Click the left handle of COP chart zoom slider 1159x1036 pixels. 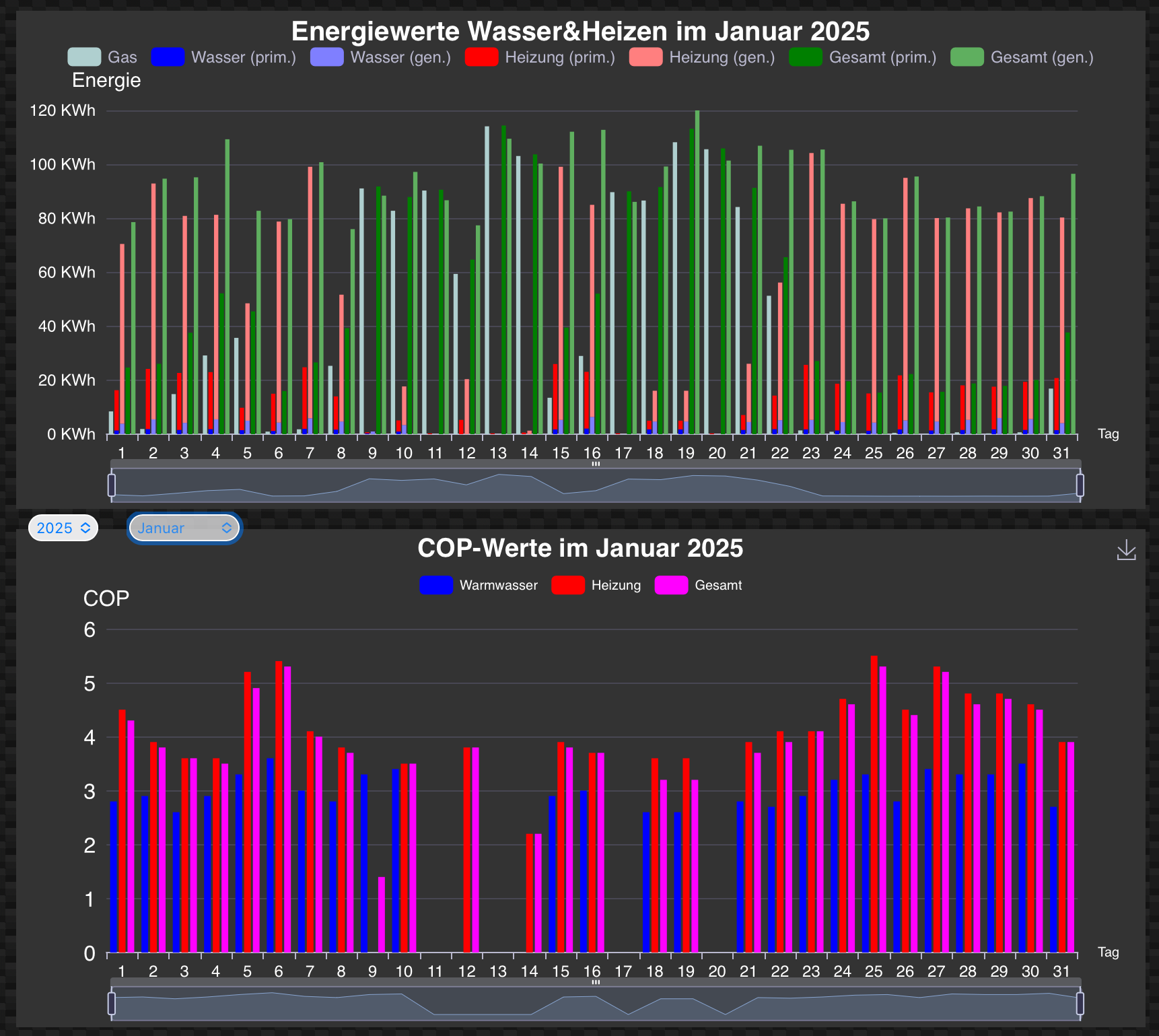tap(112, 1003)
